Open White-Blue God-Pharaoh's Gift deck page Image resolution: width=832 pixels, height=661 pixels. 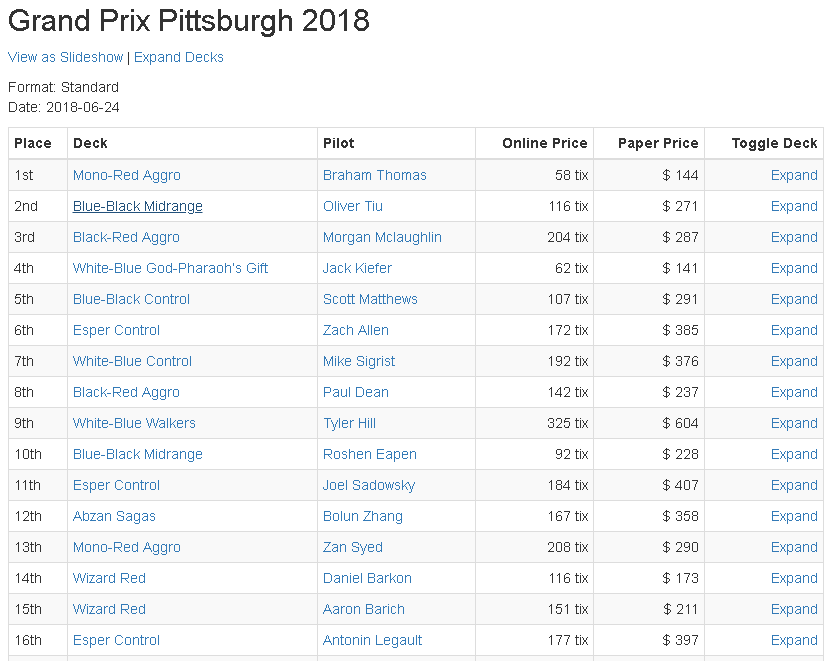(170, 268)
